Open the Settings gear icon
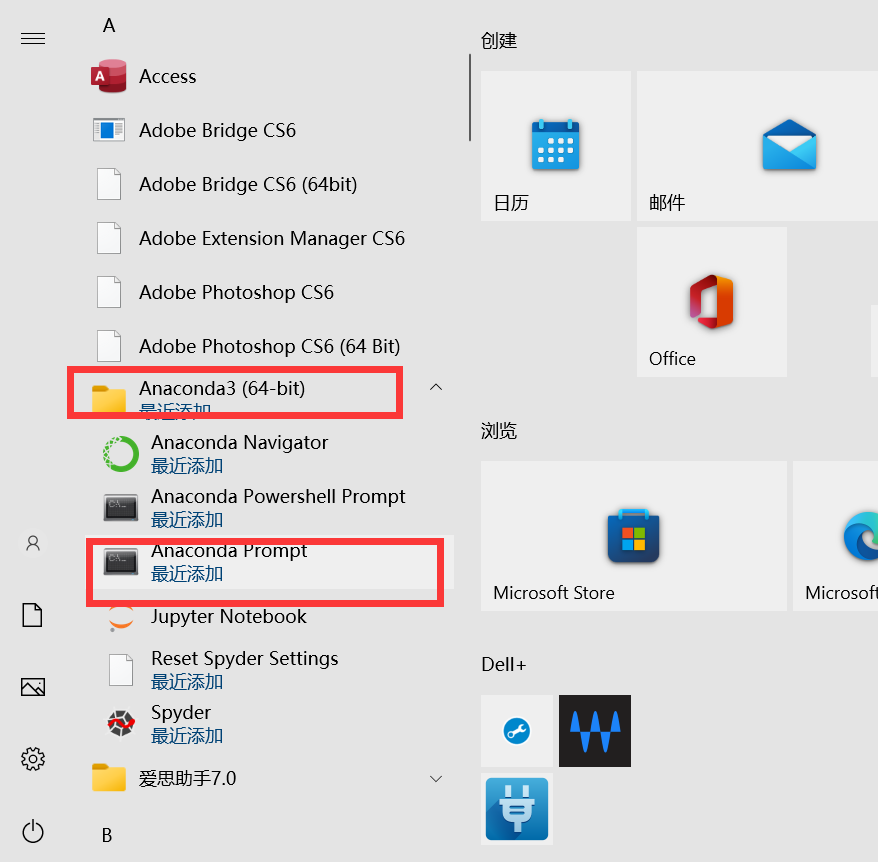The height and width of the screenshot is (862, 878). [x=33, y=759]
